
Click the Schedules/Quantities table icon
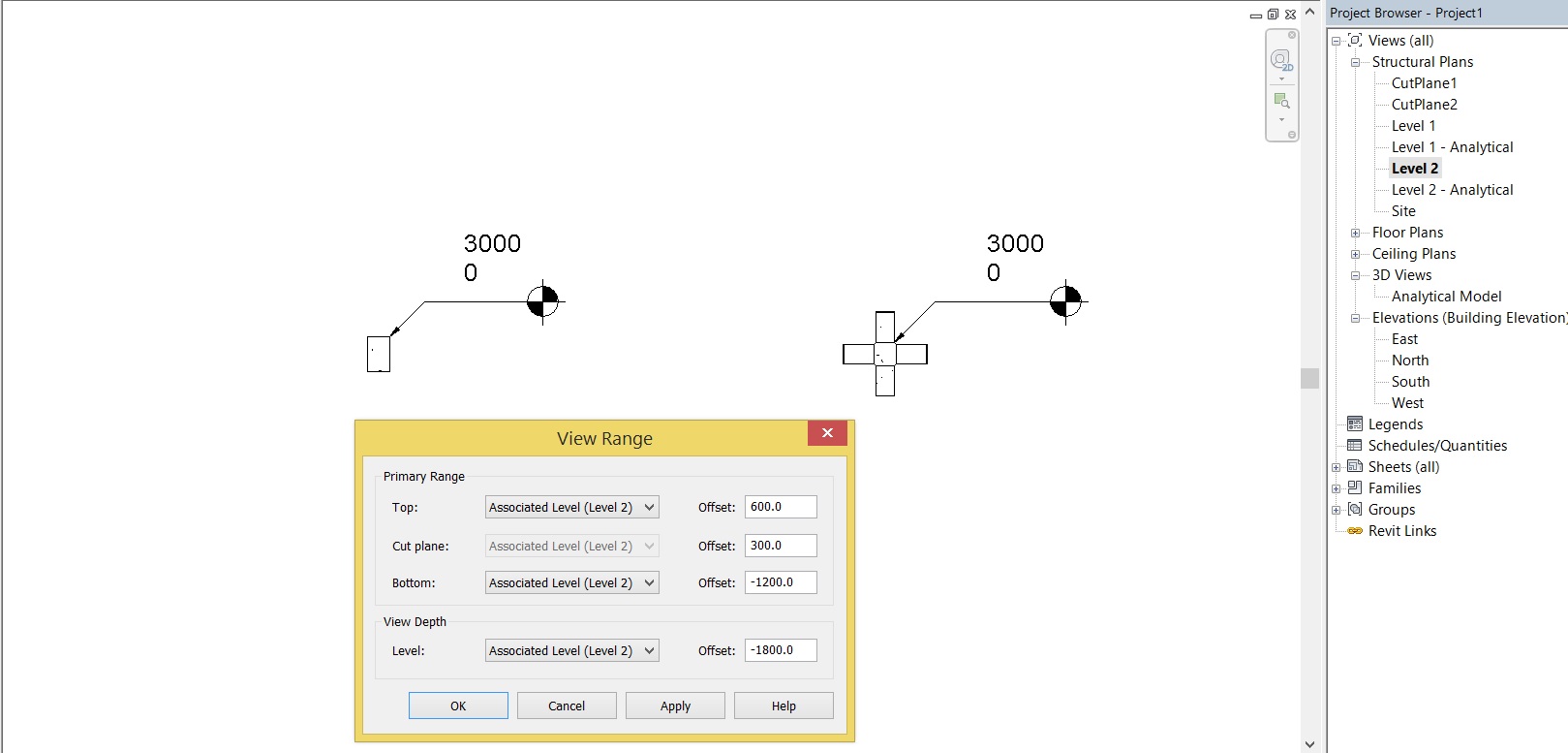1355,446
